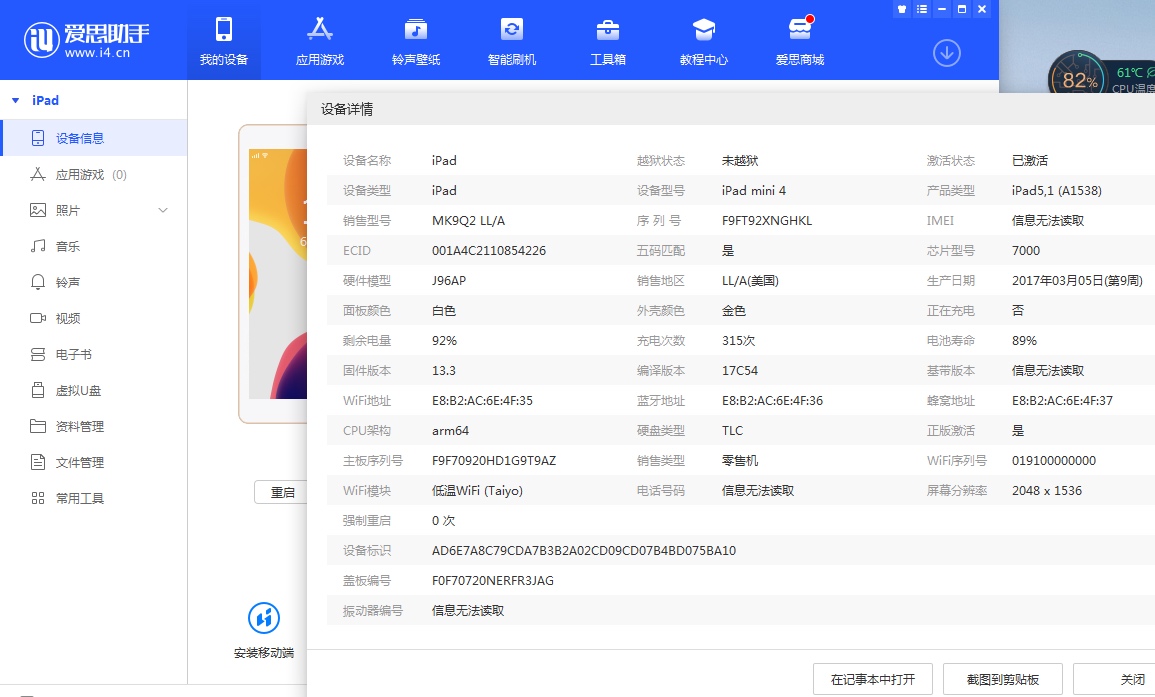Click cellular address E8:B2:AC:6E:4F:37
Viewport: 1155px width, 697px height.
1062,401
